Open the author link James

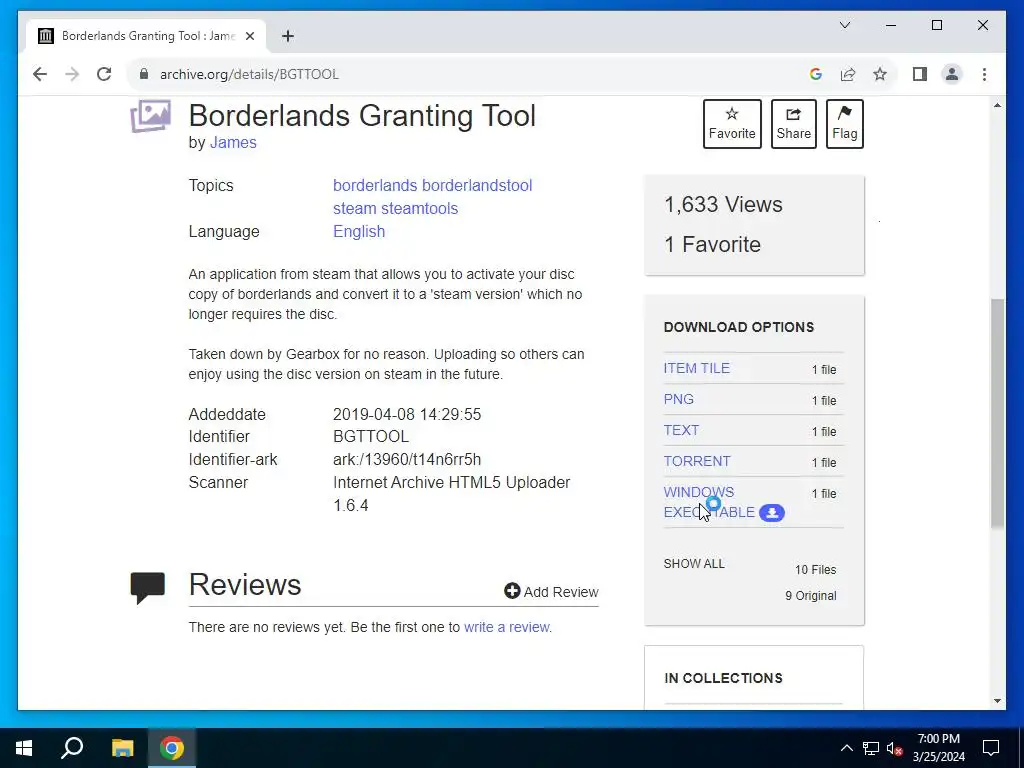233,142
